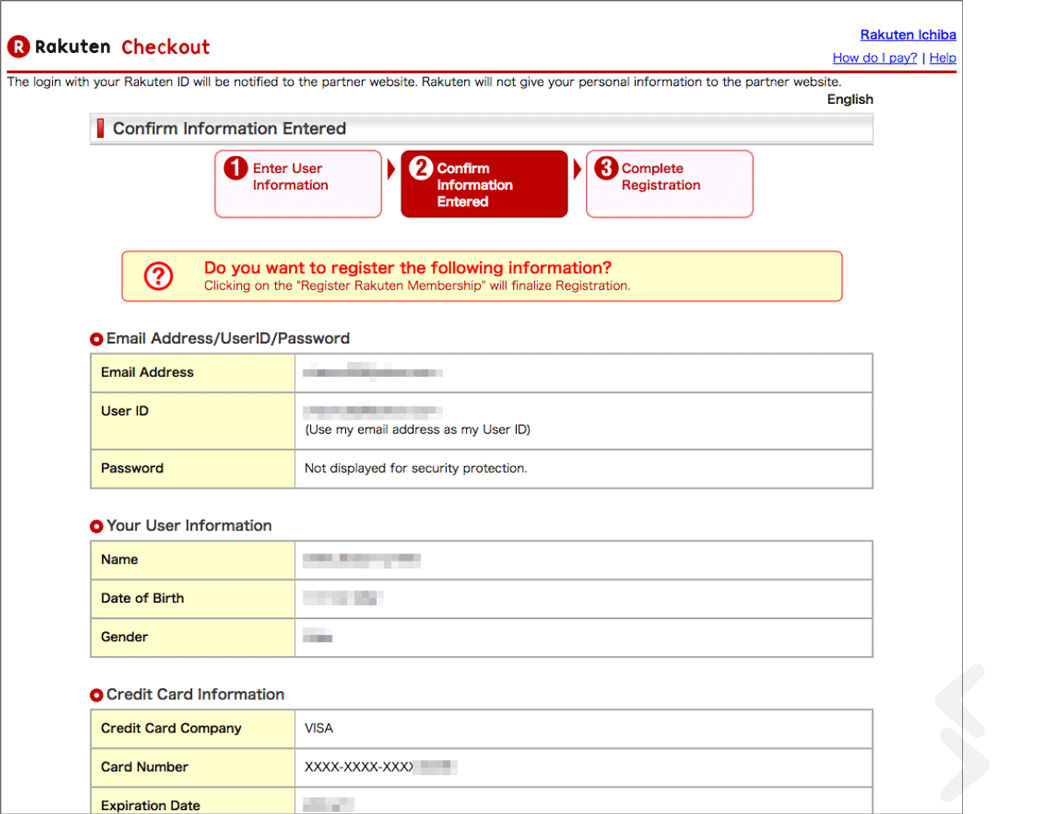Click the red question mark icon

tap(159, 276)
